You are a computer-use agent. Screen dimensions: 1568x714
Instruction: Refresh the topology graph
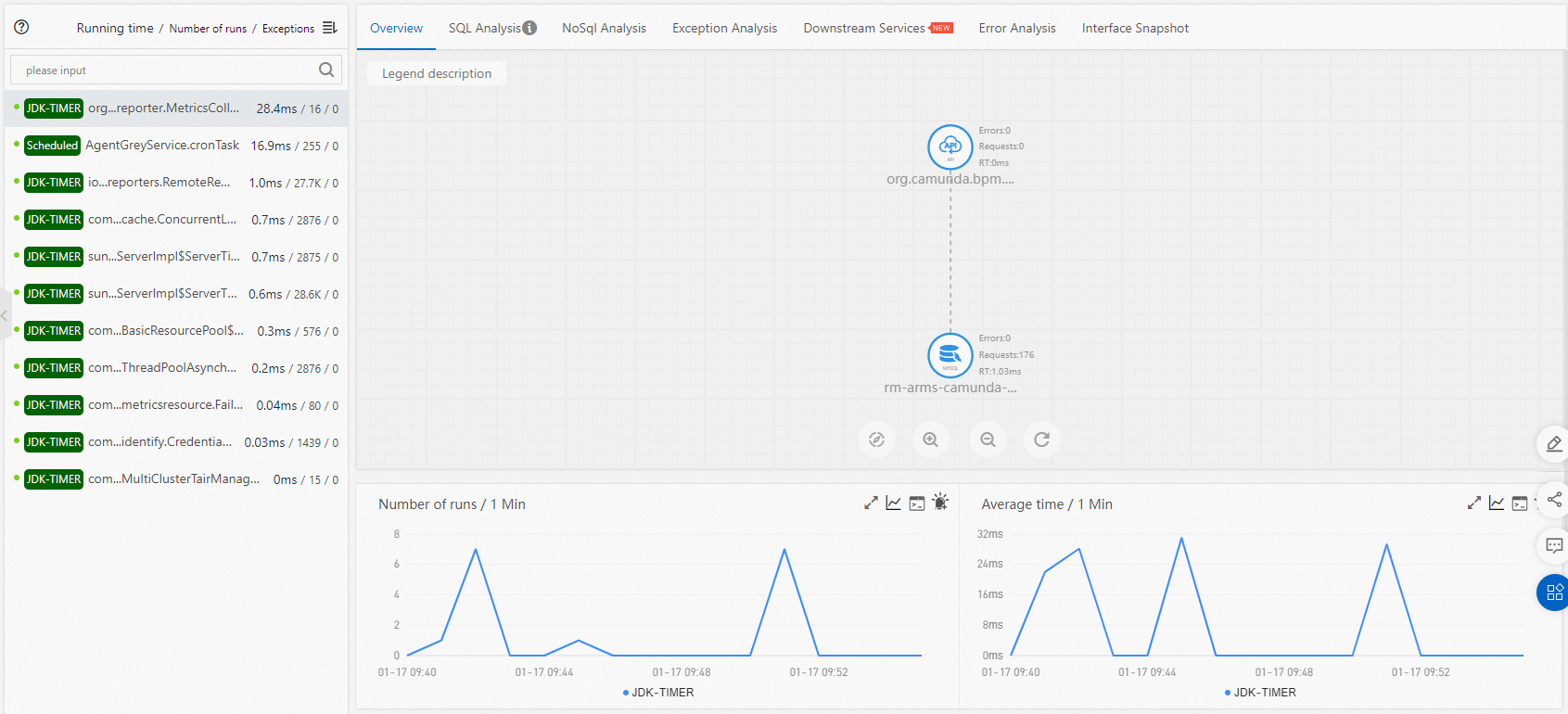coord(1041,440)
